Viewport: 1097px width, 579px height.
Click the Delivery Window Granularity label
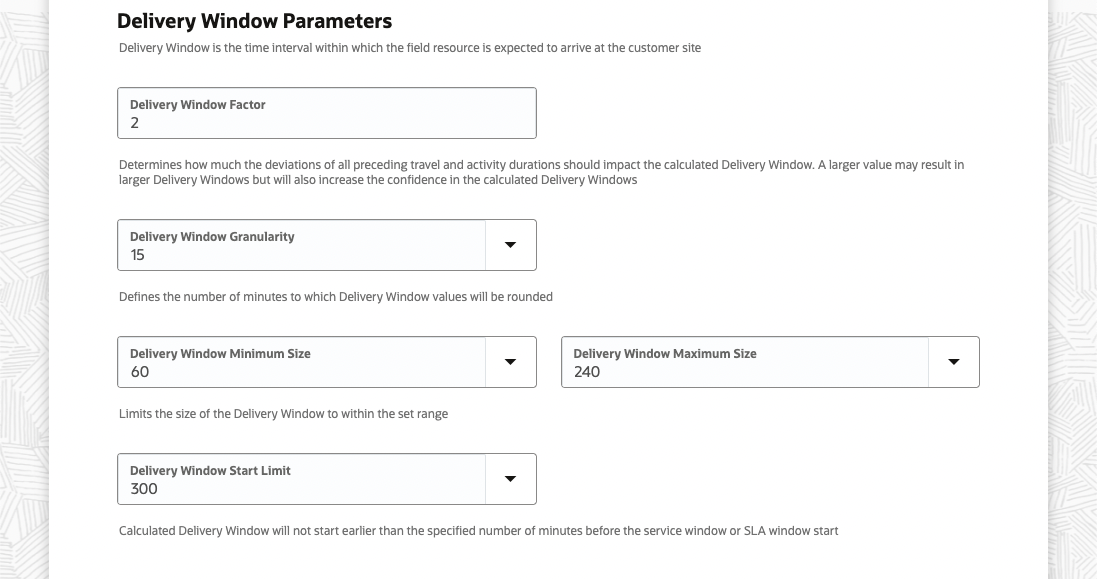211,237
